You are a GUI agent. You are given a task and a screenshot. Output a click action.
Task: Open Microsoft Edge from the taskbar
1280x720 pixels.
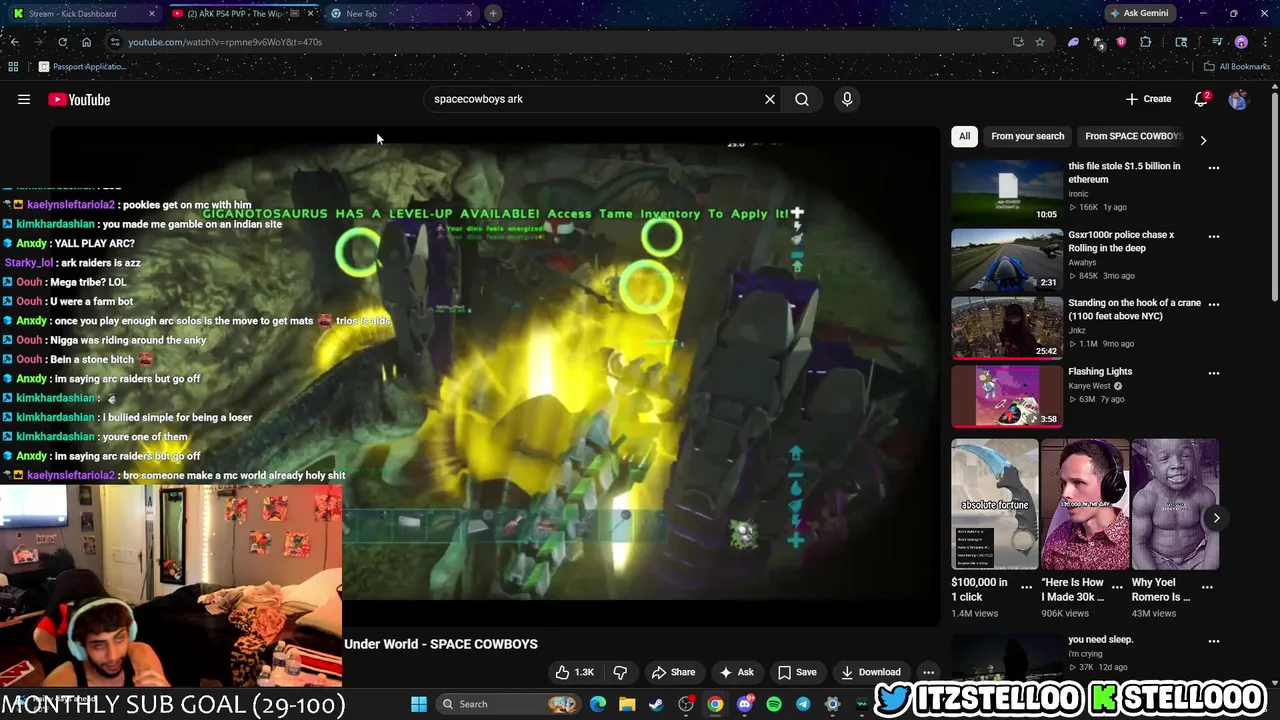(598, 704)
